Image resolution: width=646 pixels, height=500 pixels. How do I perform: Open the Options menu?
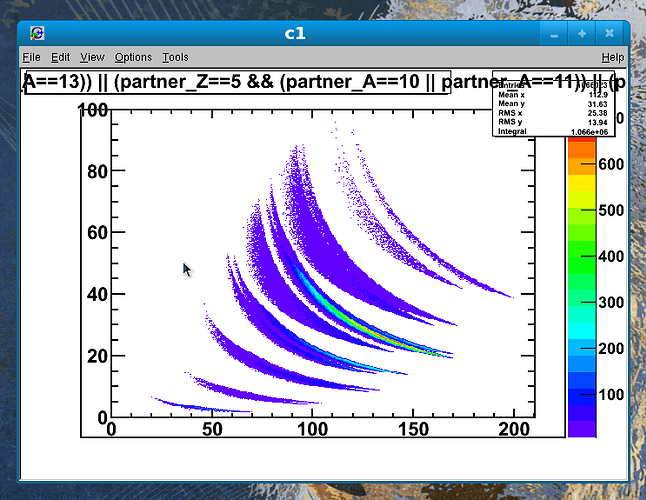[x=133, y=57]
